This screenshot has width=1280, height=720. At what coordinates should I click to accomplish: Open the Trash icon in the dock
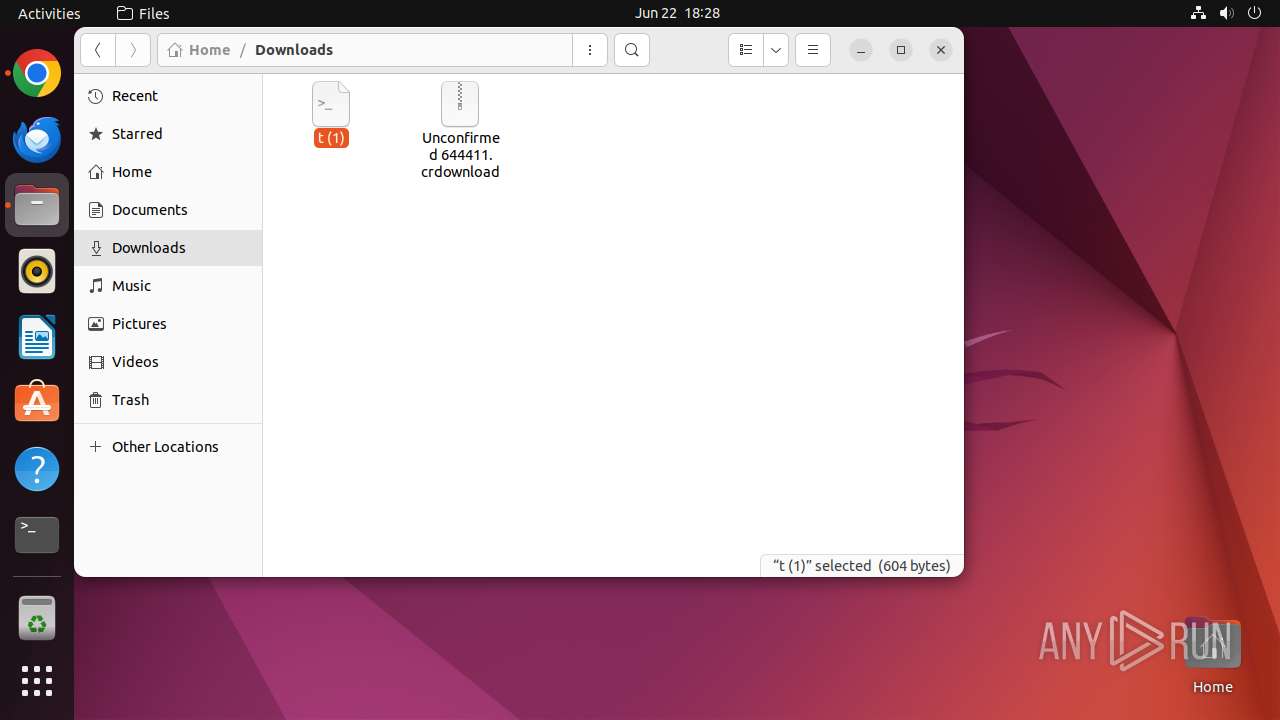click(x=37, y=619)
